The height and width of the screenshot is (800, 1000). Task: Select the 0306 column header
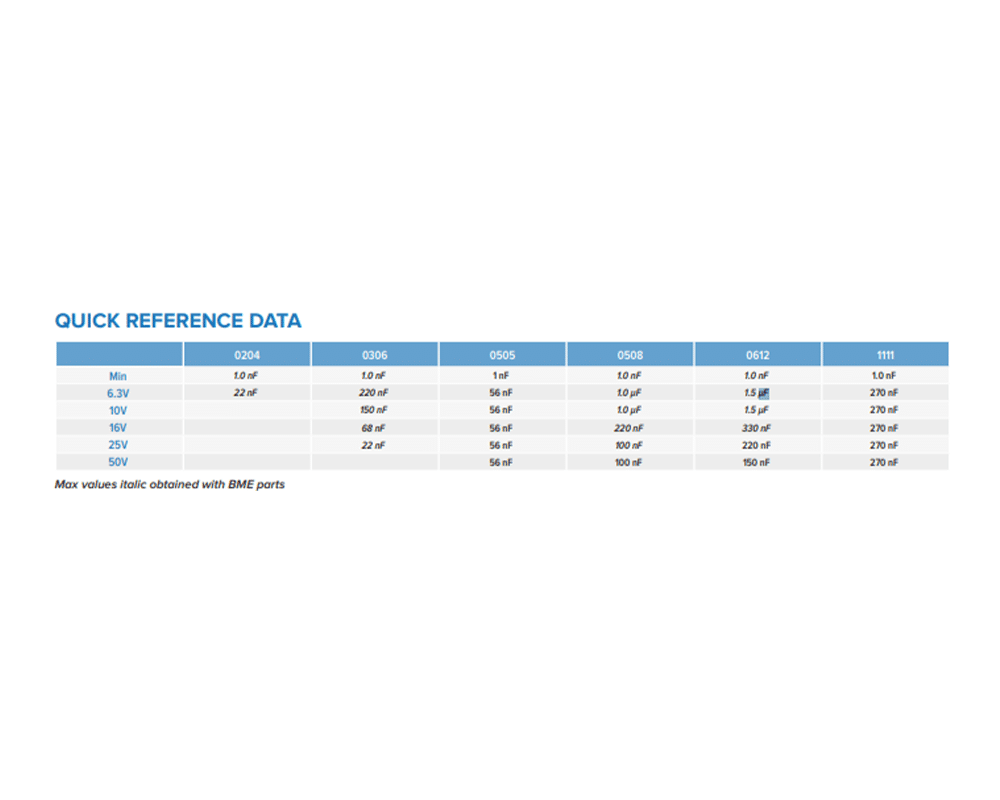pyautogui.click(x=374, y=355)
